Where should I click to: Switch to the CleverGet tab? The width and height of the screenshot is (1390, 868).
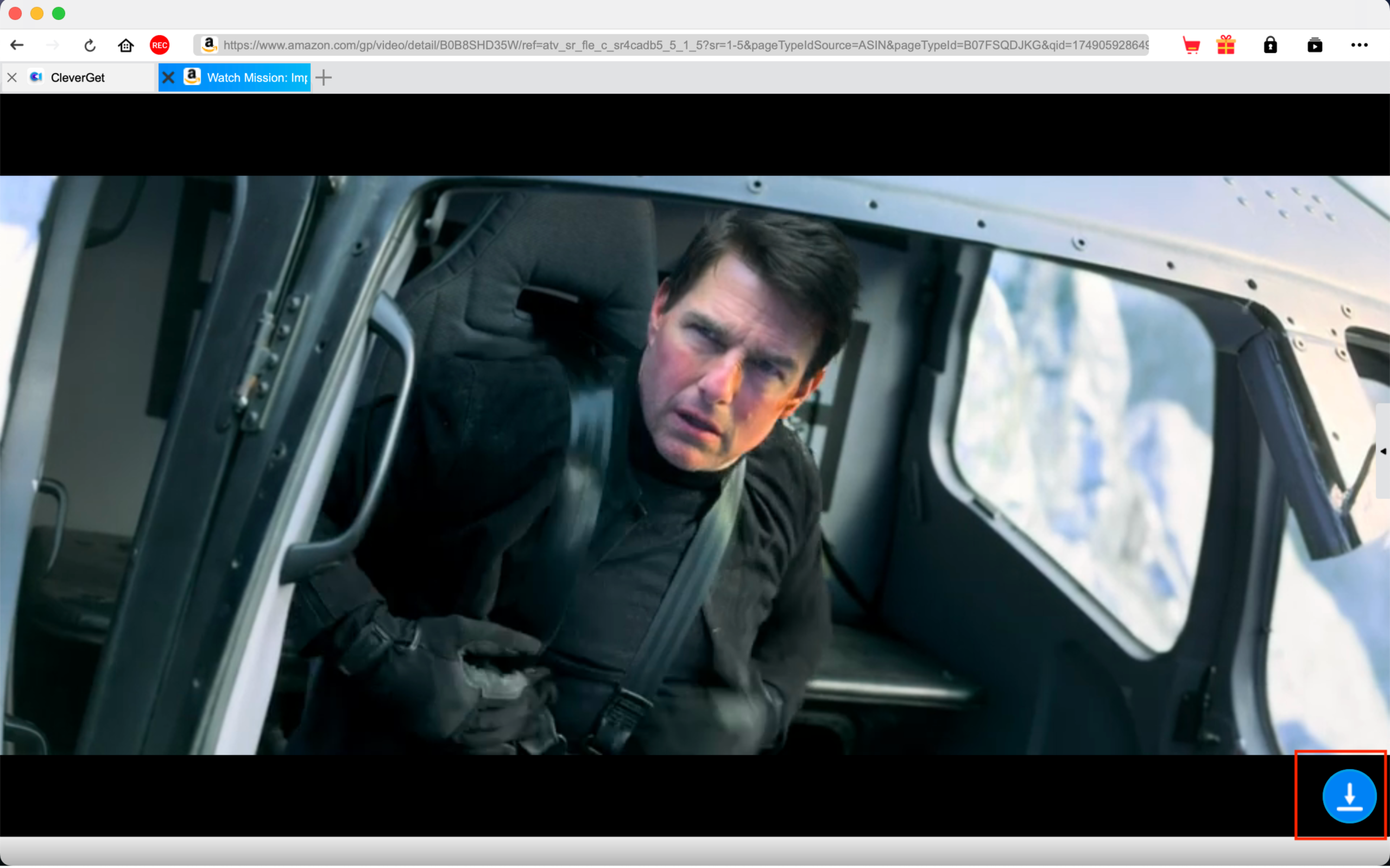pyautogui.click(x=78, y=78)
